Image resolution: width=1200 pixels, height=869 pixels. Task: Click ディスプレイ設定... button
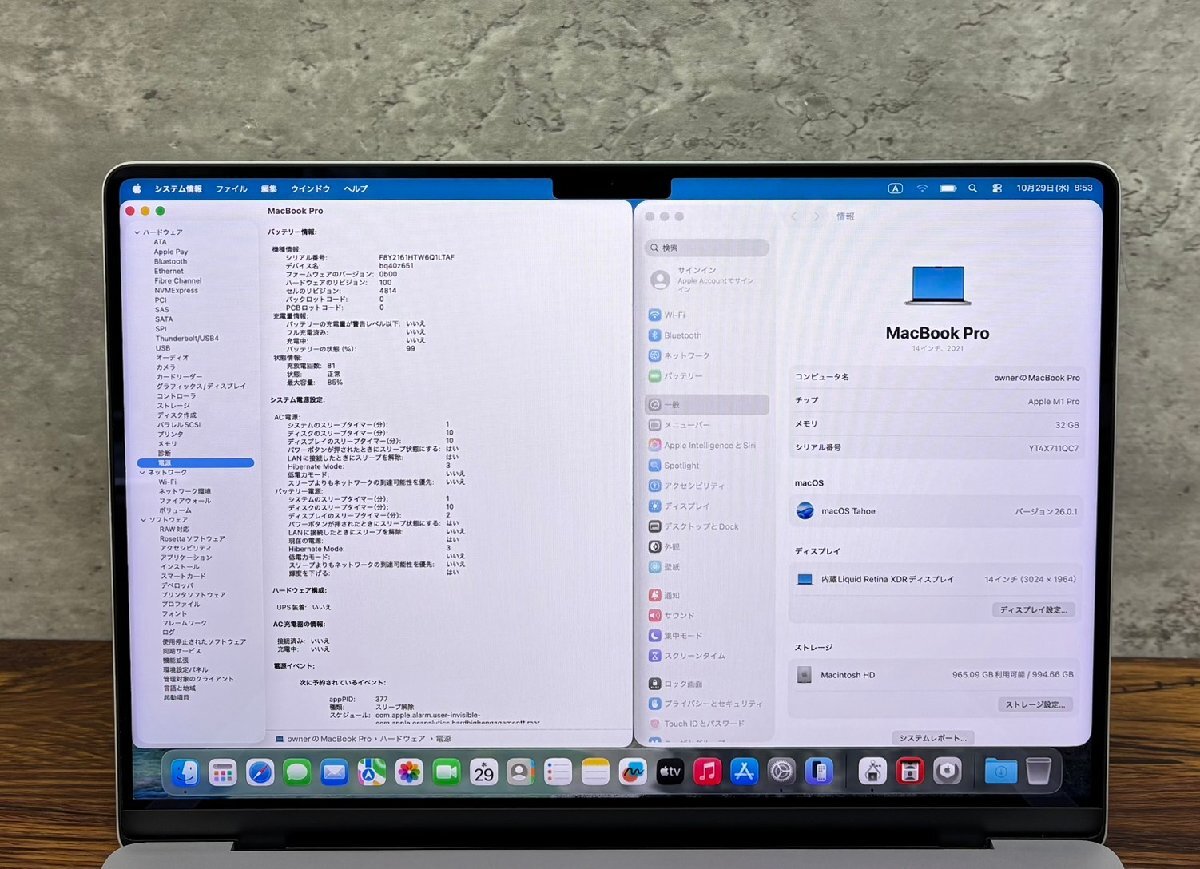tap(1034, 609)
